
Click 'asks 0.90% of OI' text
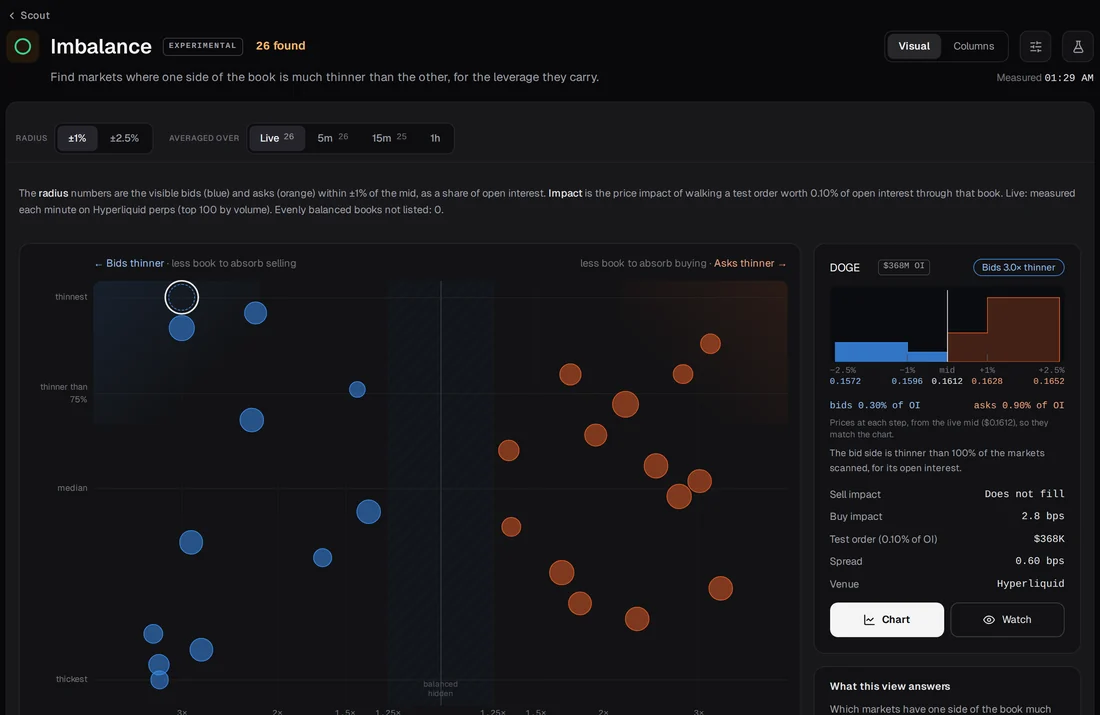coord(1019,405)
